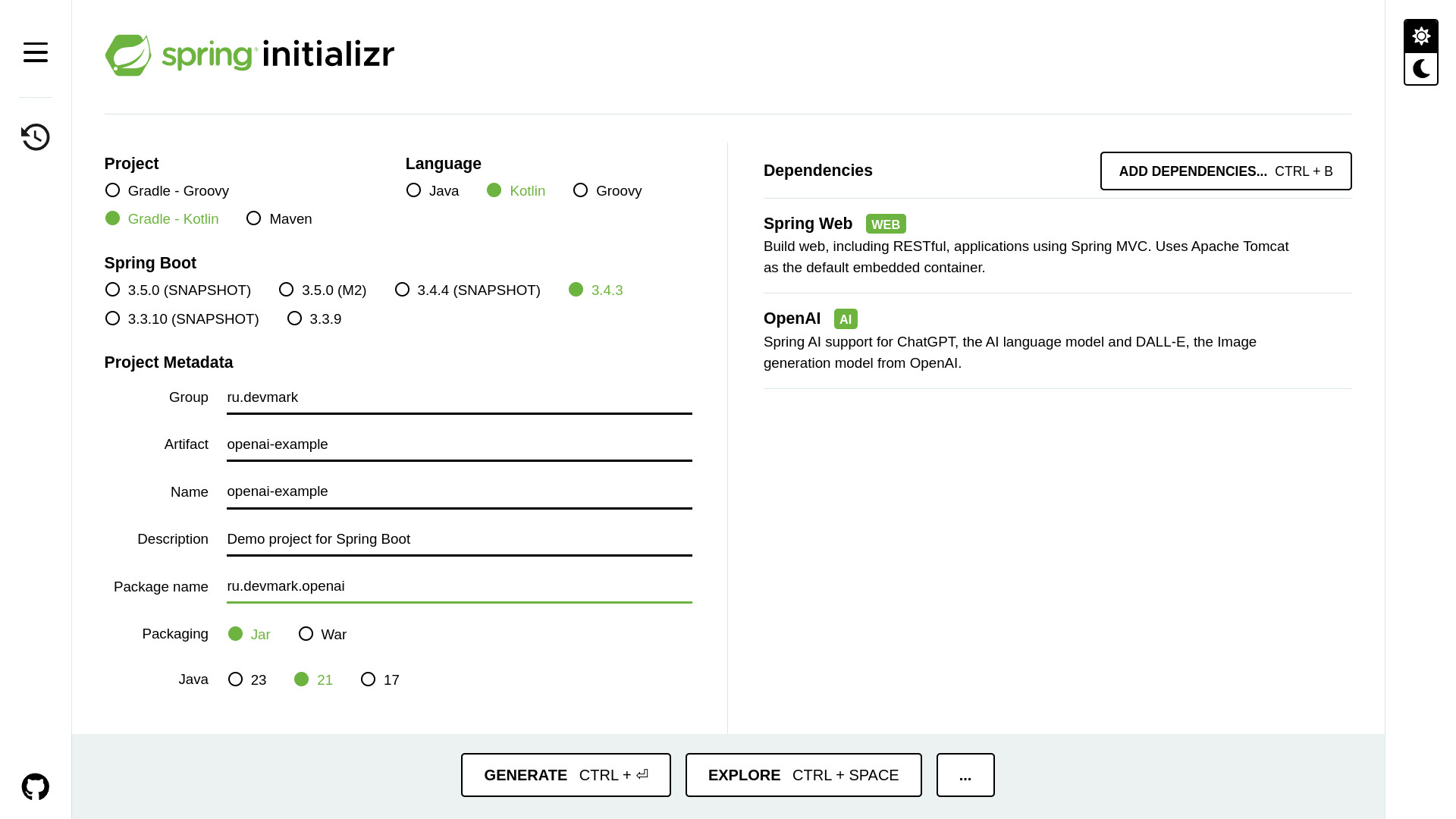Choose Kotlin as the language
Screen dimensions: 1456x819
coord(516,191)
